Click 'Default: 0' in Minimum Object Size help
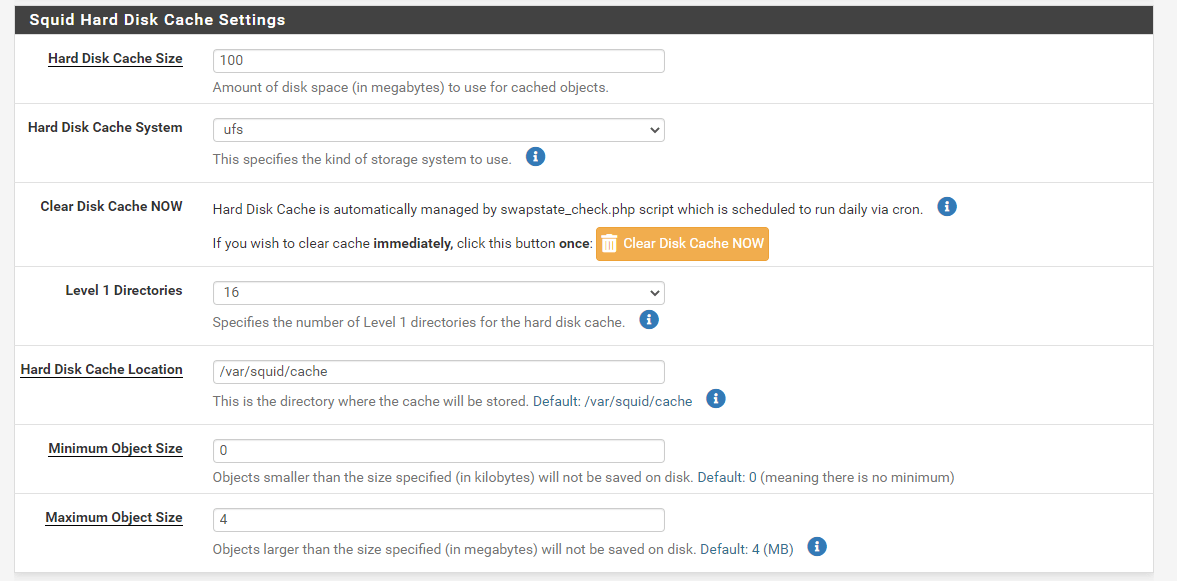This screenshot has width=1177, height=581. click(x=727, y=477)
